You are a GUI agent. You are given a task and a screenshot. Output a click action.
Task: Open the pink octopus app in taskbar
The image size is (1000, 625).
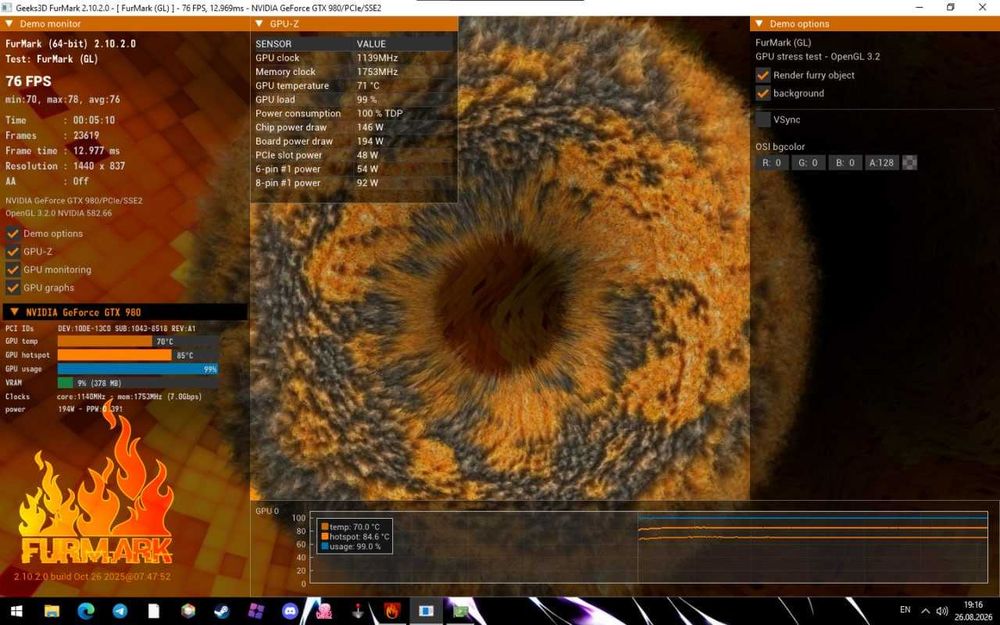(324, 611)
